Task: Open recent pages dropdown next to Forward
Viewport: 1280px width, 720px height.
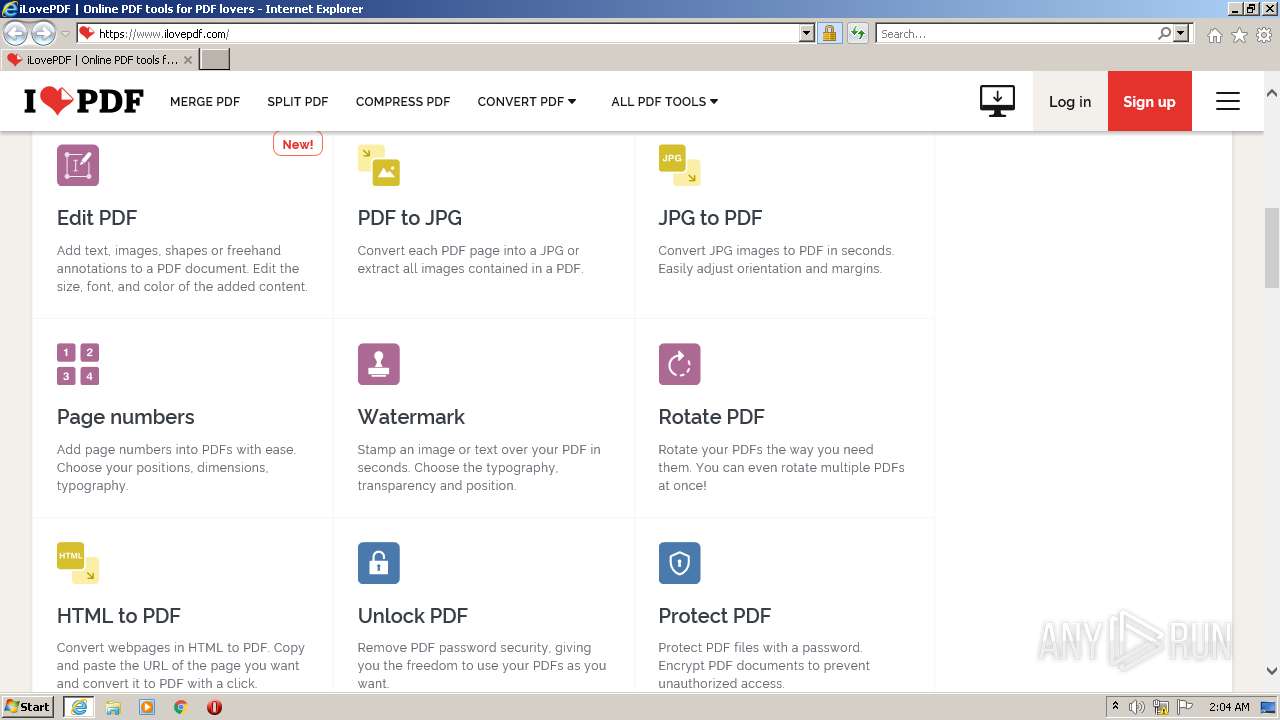Action: [65, 34]
